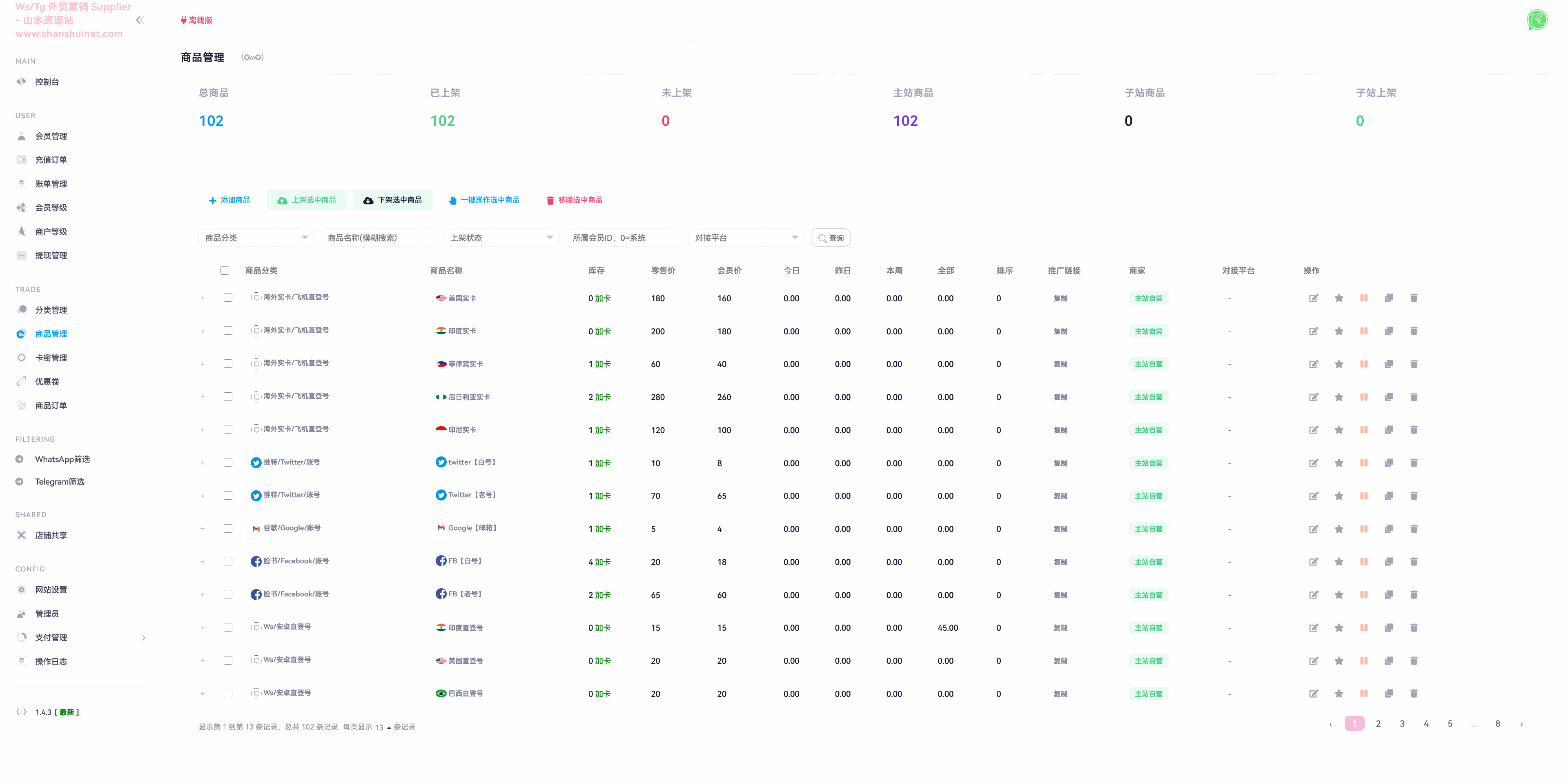Collapse sidebar with double-chevron icon
Screen dimensions: 1568x783
[140, 20]
